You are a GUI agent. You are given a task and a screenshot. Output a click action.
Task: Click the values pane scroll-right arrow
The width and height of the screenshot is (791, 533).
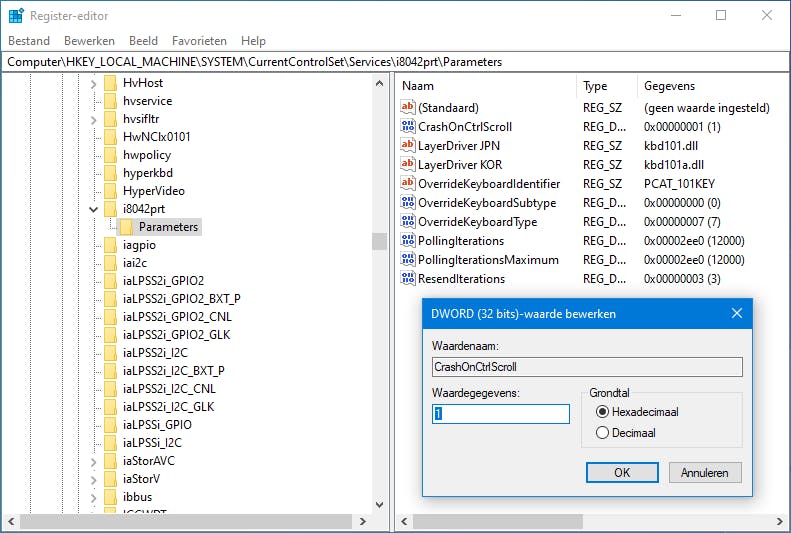(x=780, y=521)
